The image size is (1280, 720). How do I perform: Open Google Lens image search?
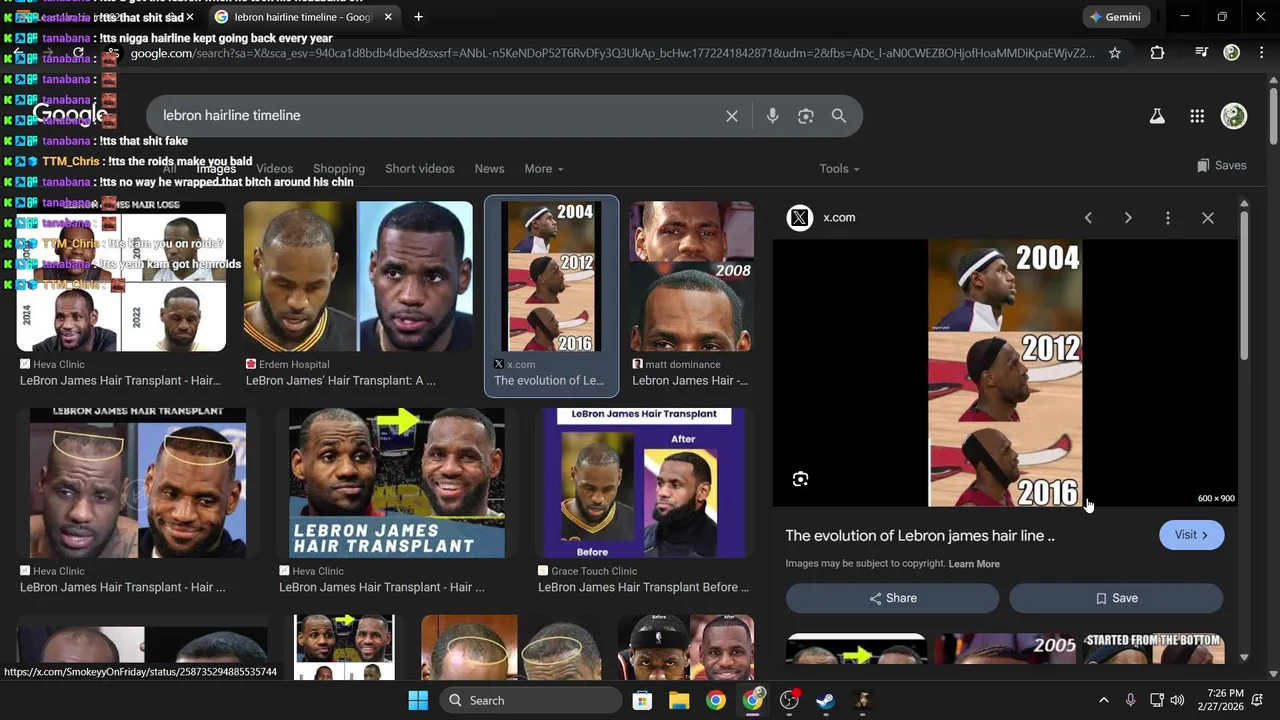tap(806, 116)
